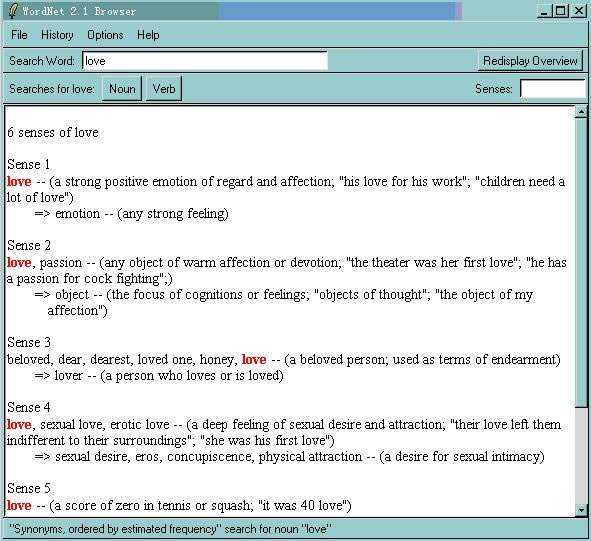Click the Senses input box
The height and width of the screenshot is (541, 591).
pos(553,89)
